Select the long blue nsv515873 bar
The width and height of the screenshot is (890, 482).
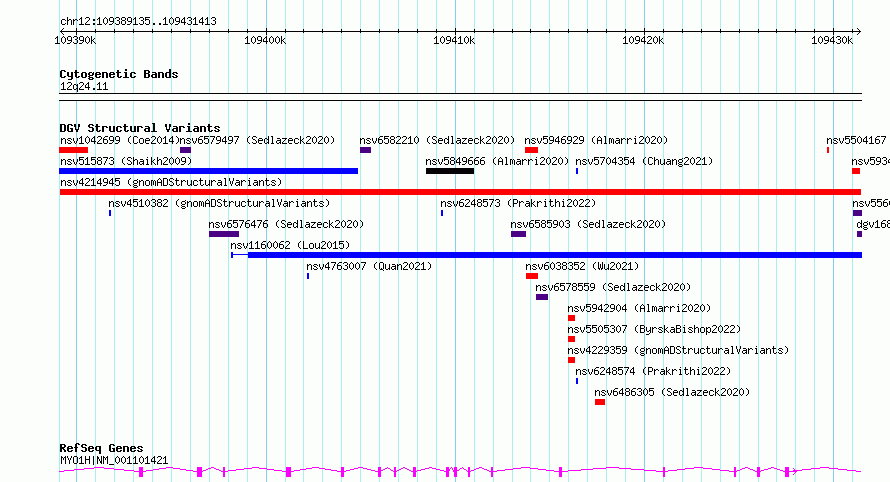point(209,171)
